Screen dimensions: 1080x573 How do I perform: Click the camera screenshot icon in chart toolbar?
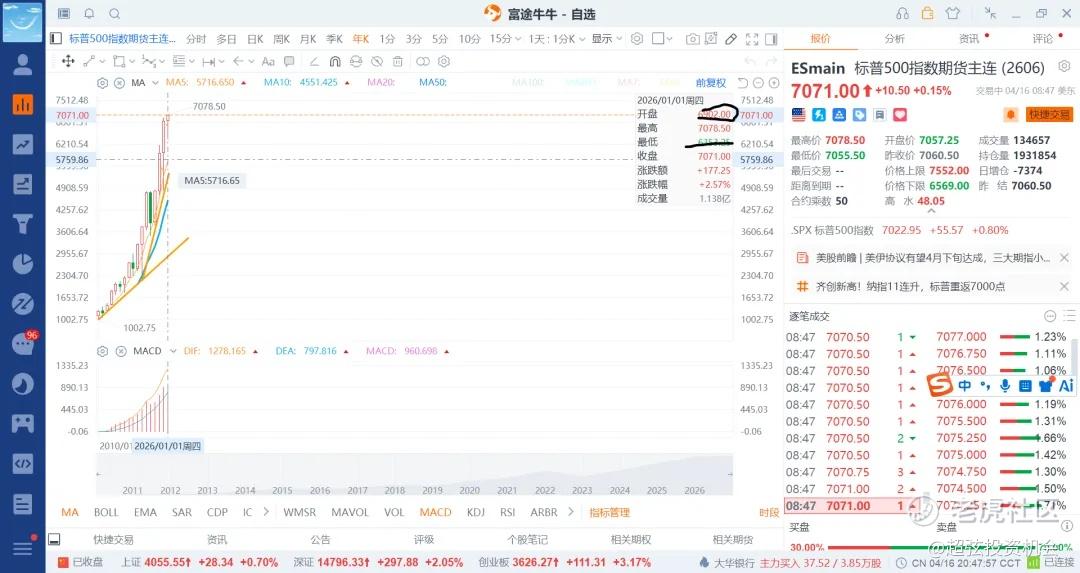pyautogui.click(x=693, y=39)
